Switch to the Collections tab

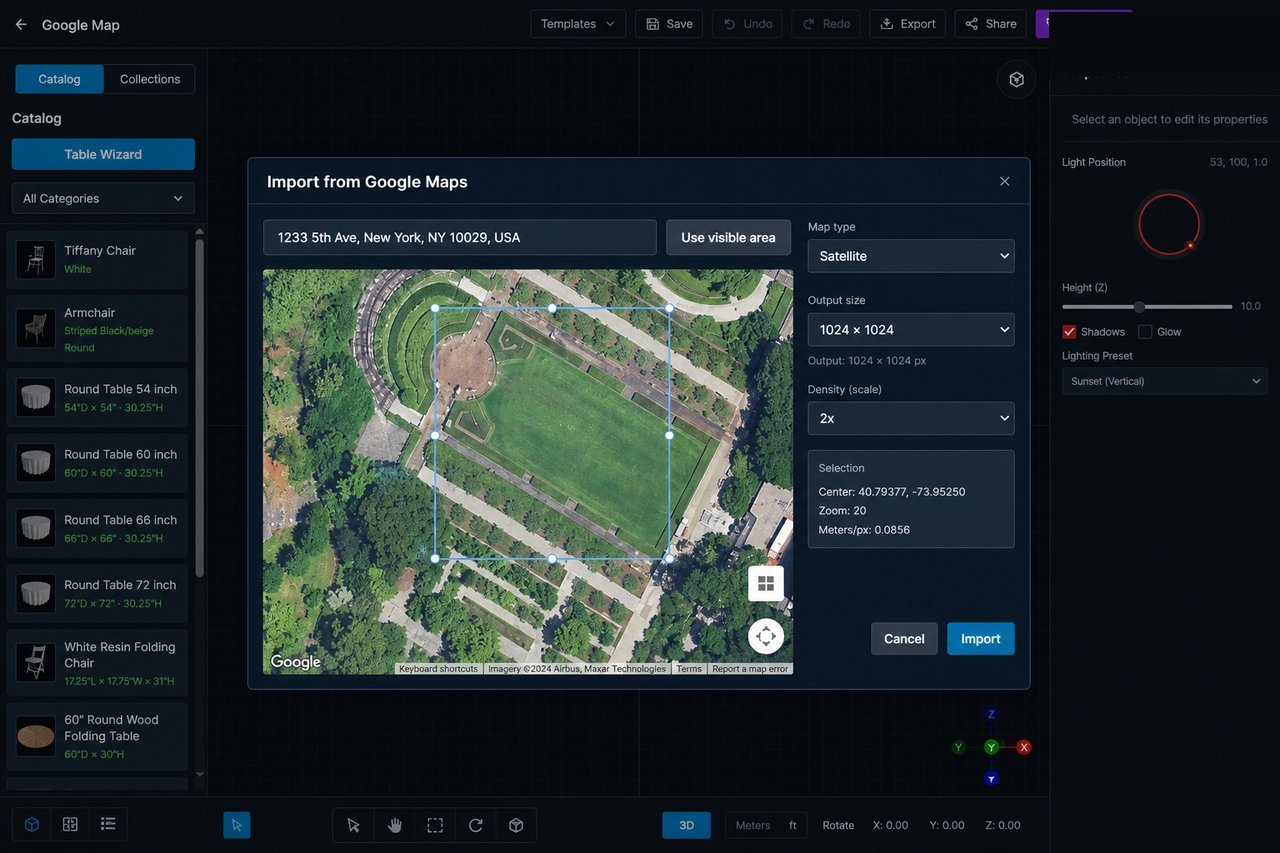pos(150,79)
